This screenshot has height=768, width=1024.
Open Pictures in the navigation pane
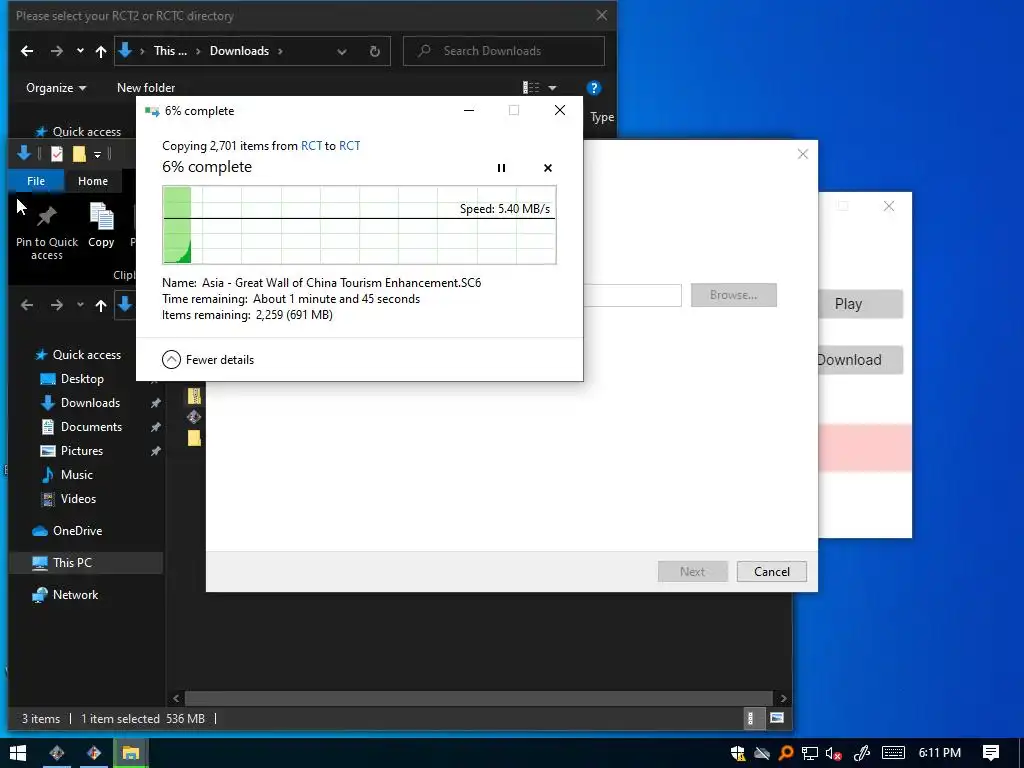point(81,451)
